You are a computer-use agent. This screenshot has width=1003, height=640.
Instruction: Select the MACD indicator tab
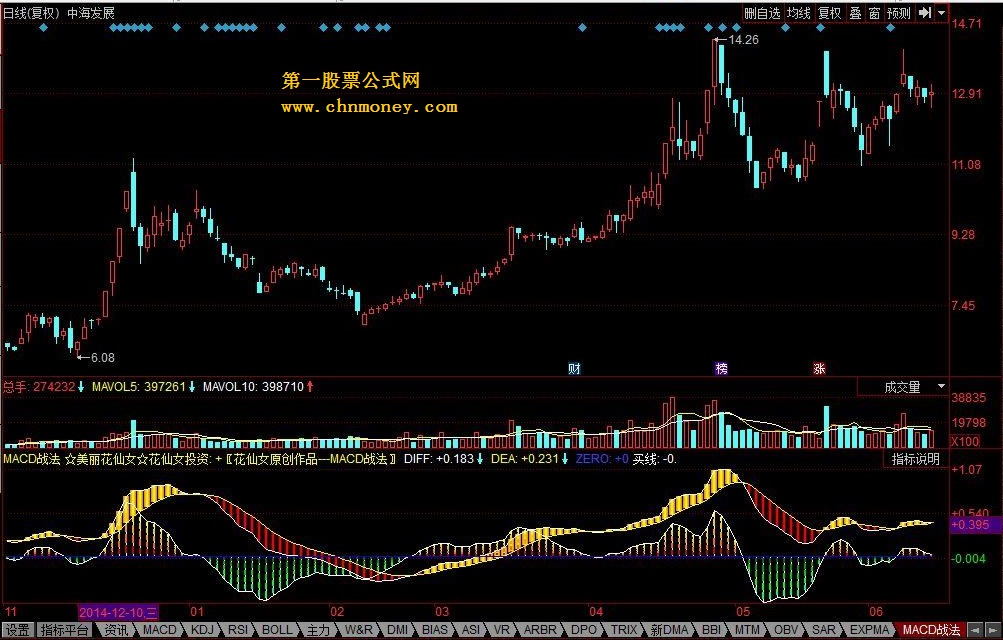point(160,630)
